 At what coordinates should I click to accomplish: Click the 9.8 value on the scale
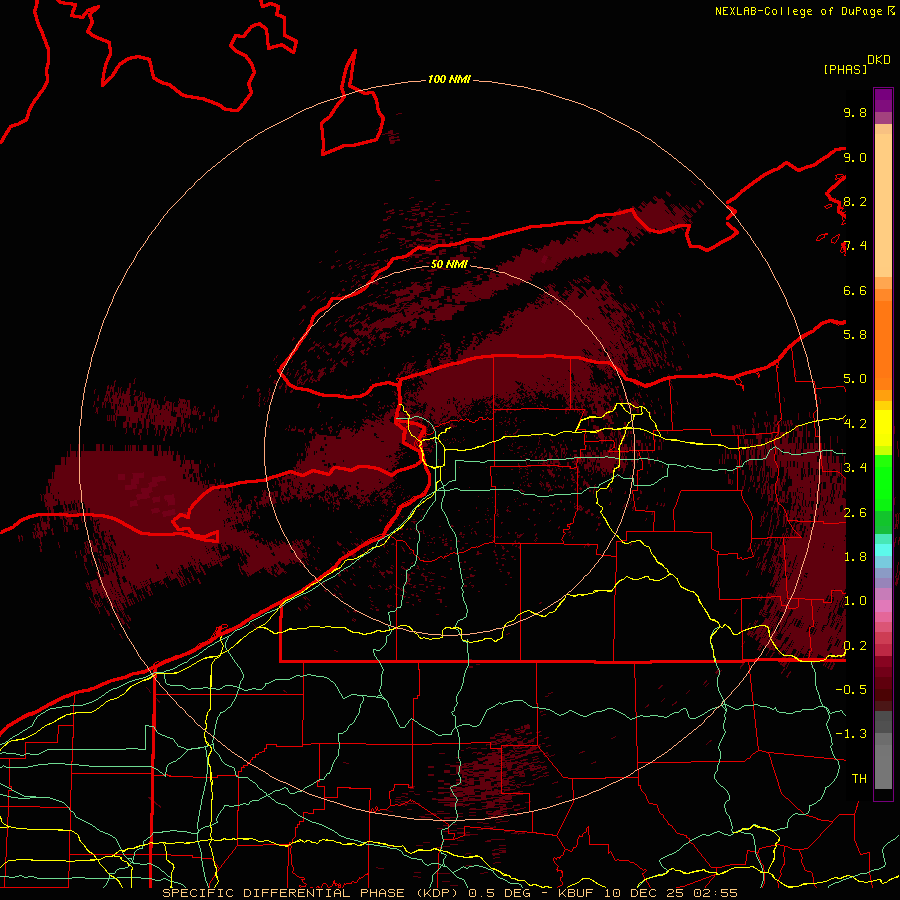[855, 112]
